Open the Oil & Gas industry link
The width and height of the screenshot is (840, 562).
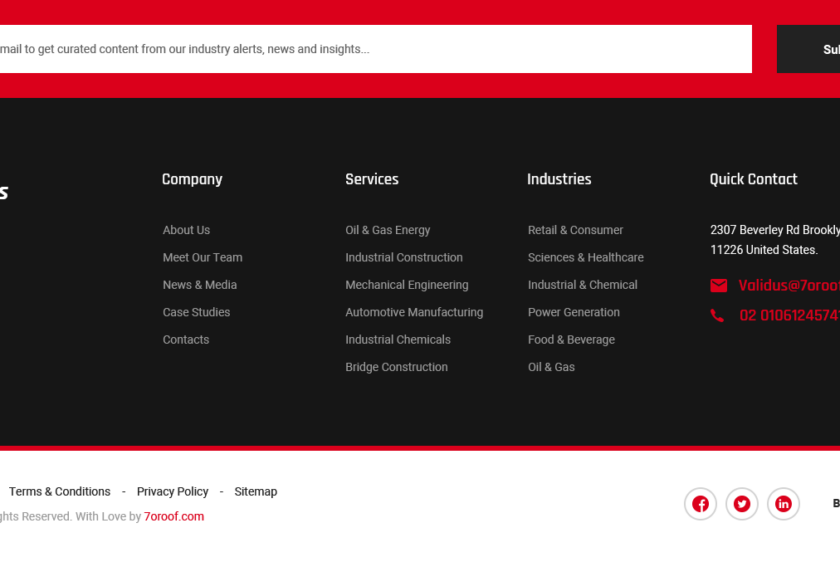(x=551, y=366)
